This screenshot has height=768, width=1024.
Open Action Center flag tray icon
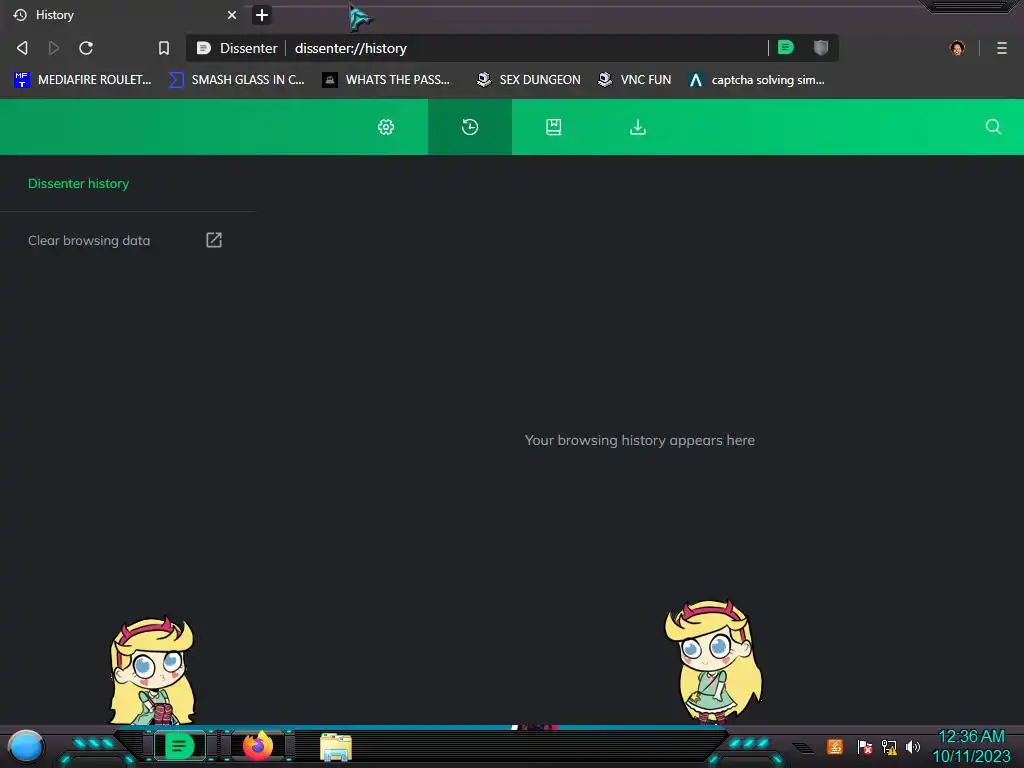pyautogui.click(x=864, y=746)
